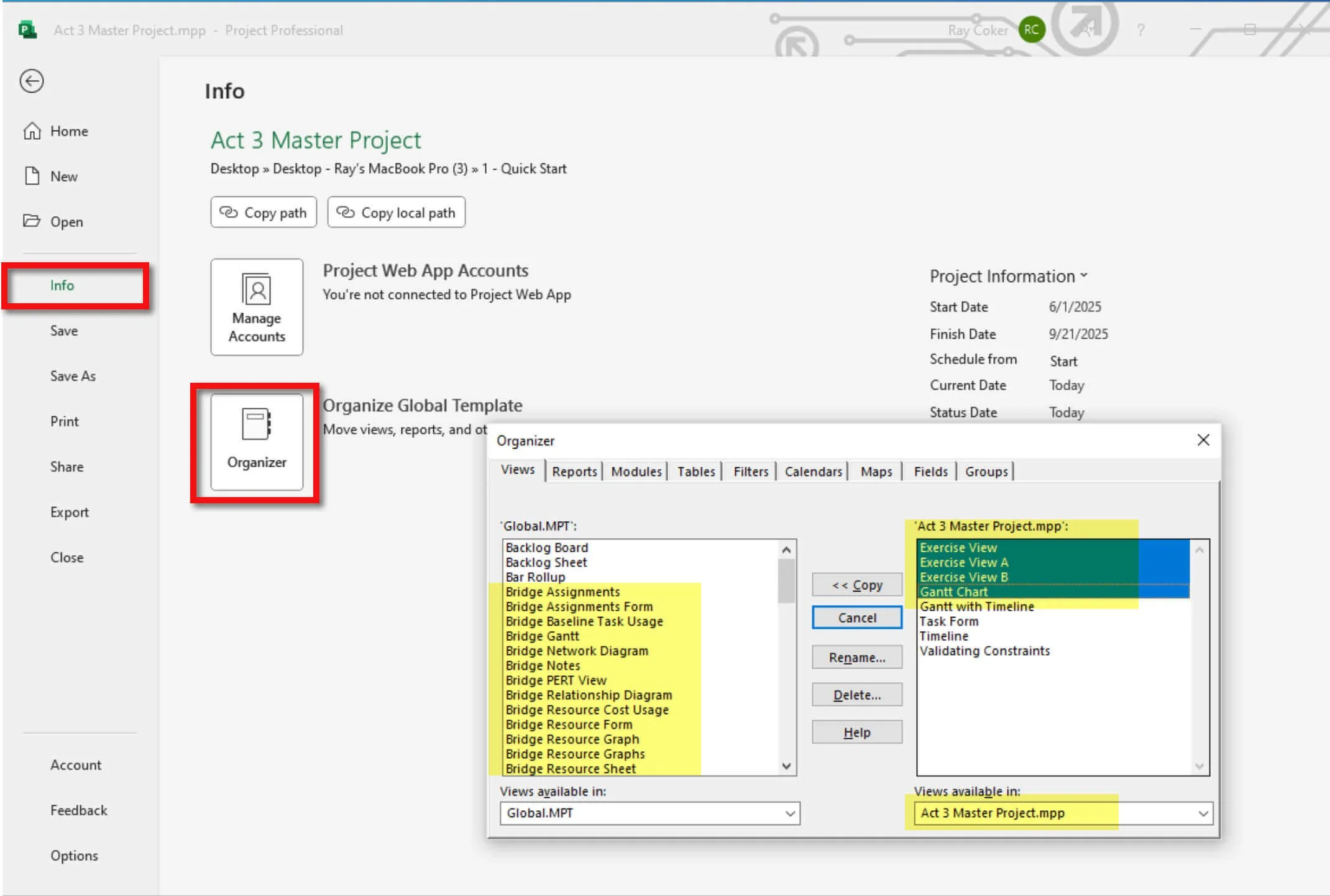Select Bridge Resource Sheet in the list
This screenshot has height=896, width=1330.
coord(571,769)
